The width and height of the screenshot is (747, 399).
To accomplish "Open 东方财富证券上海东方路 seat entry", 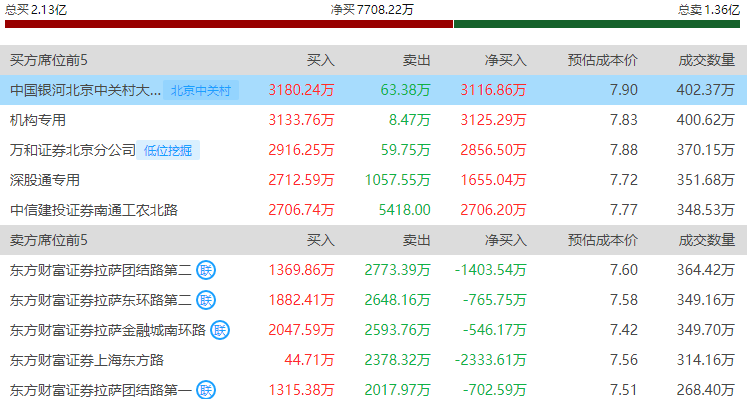I will pyautogui.click(x=87, y=360).
